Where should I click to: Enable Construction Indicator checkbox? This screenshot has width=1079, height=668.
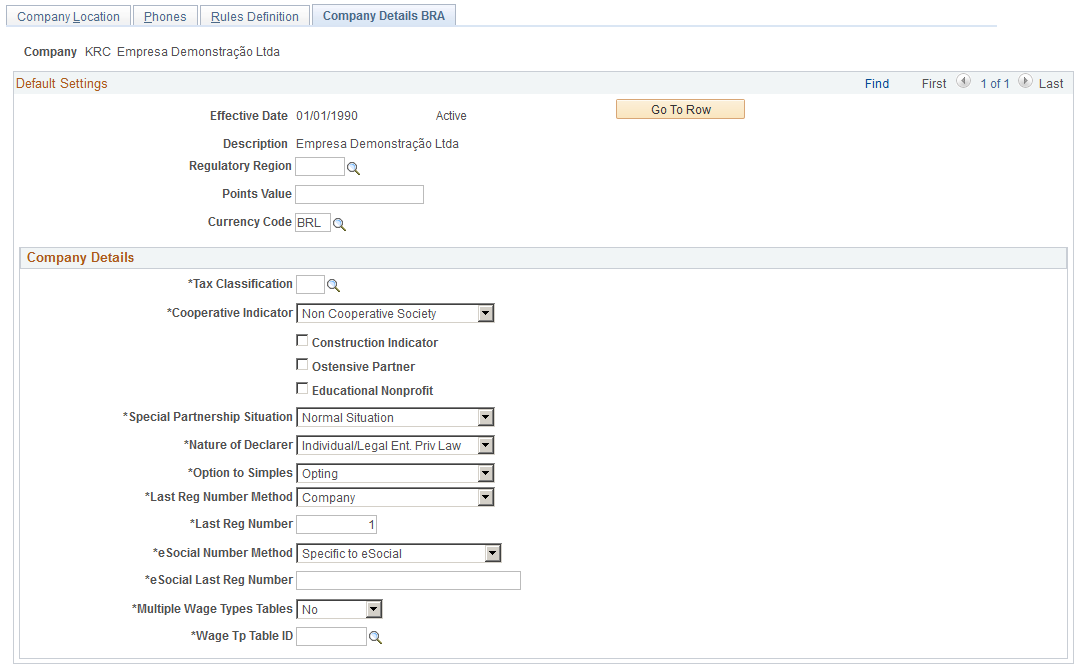302,341
